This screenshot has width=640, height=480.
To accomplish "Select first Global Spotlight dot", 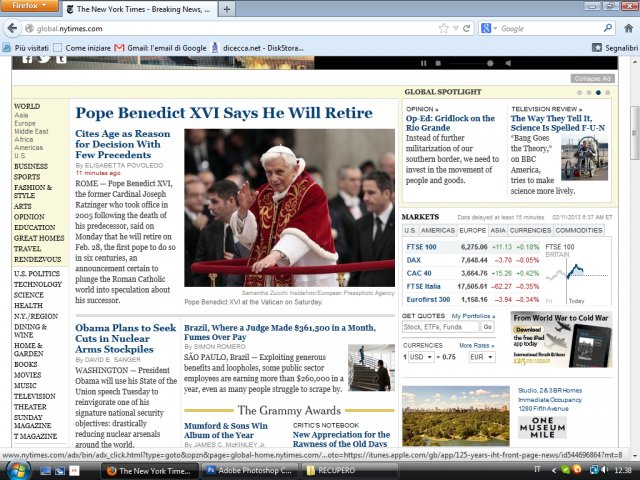I will 580,93.
